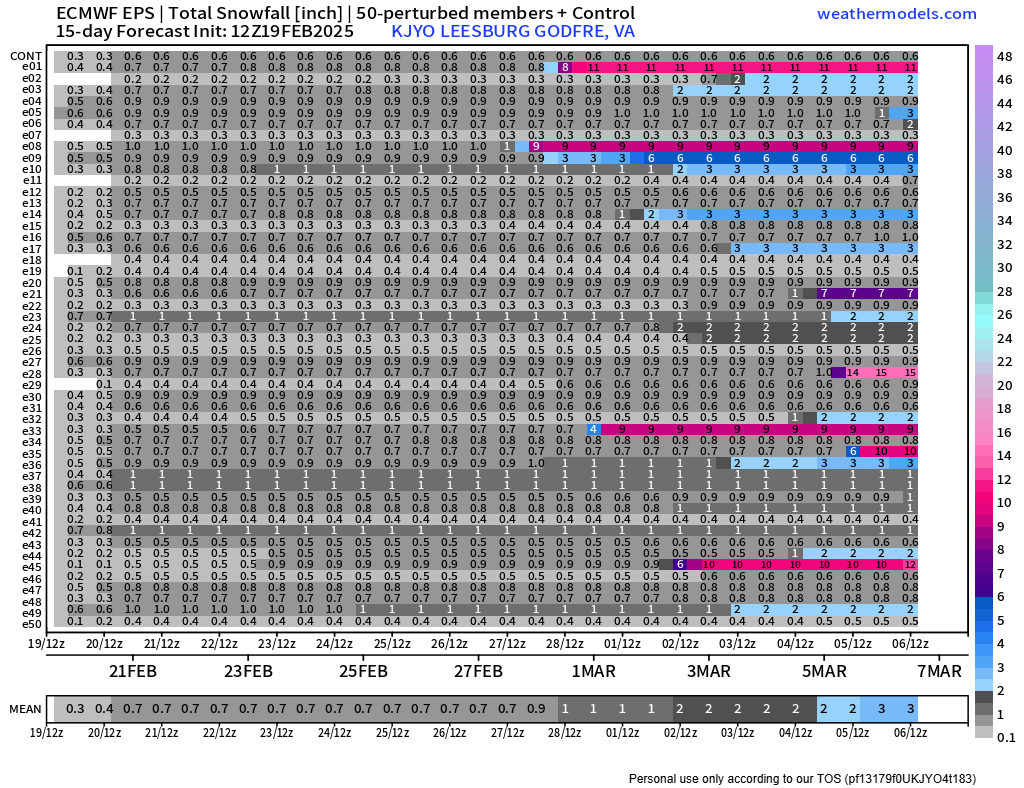1024x788 pixels.
Task: Click the 5MAR date marker
Action: pyautogui.click(x=824, y=671)
